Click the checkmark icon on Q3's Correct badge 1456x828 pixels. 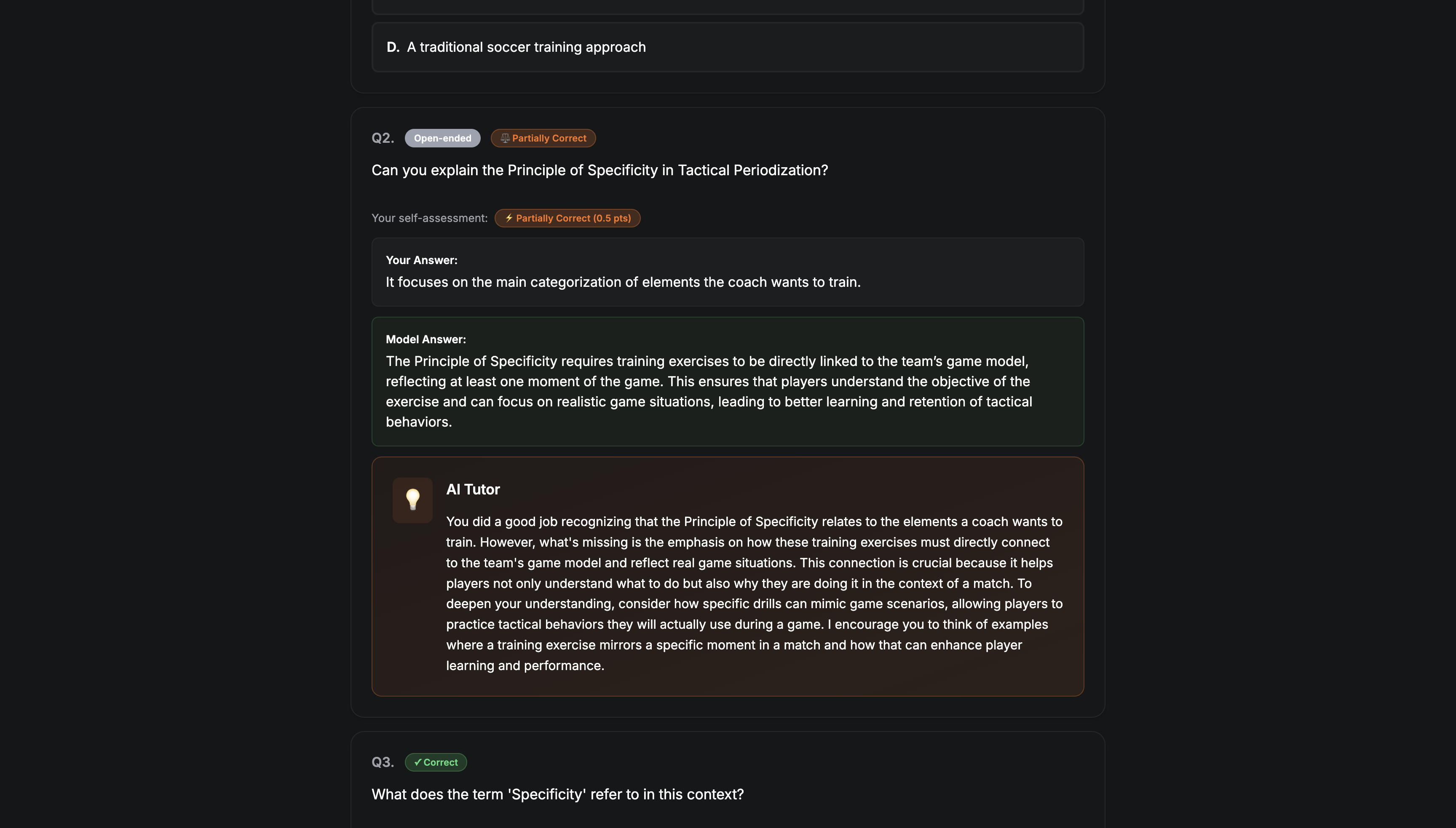(x=418, y=762)
